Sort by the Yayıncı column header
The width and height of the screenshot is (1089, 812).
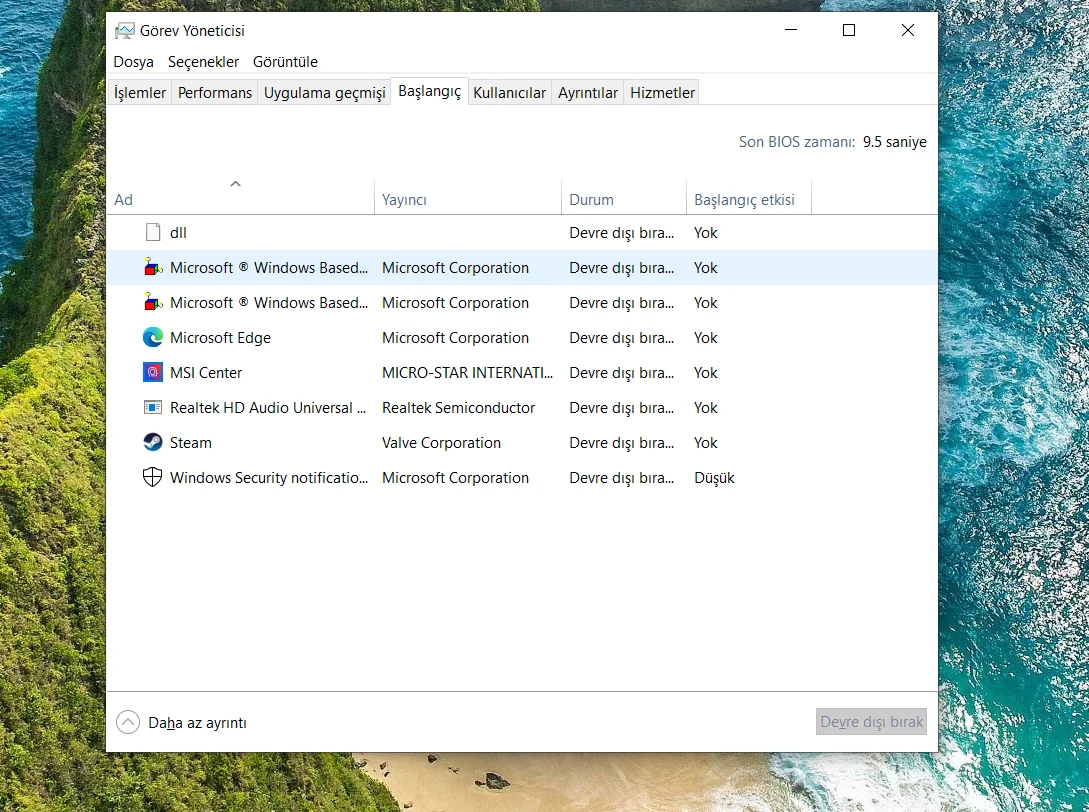tap(405, 200)
